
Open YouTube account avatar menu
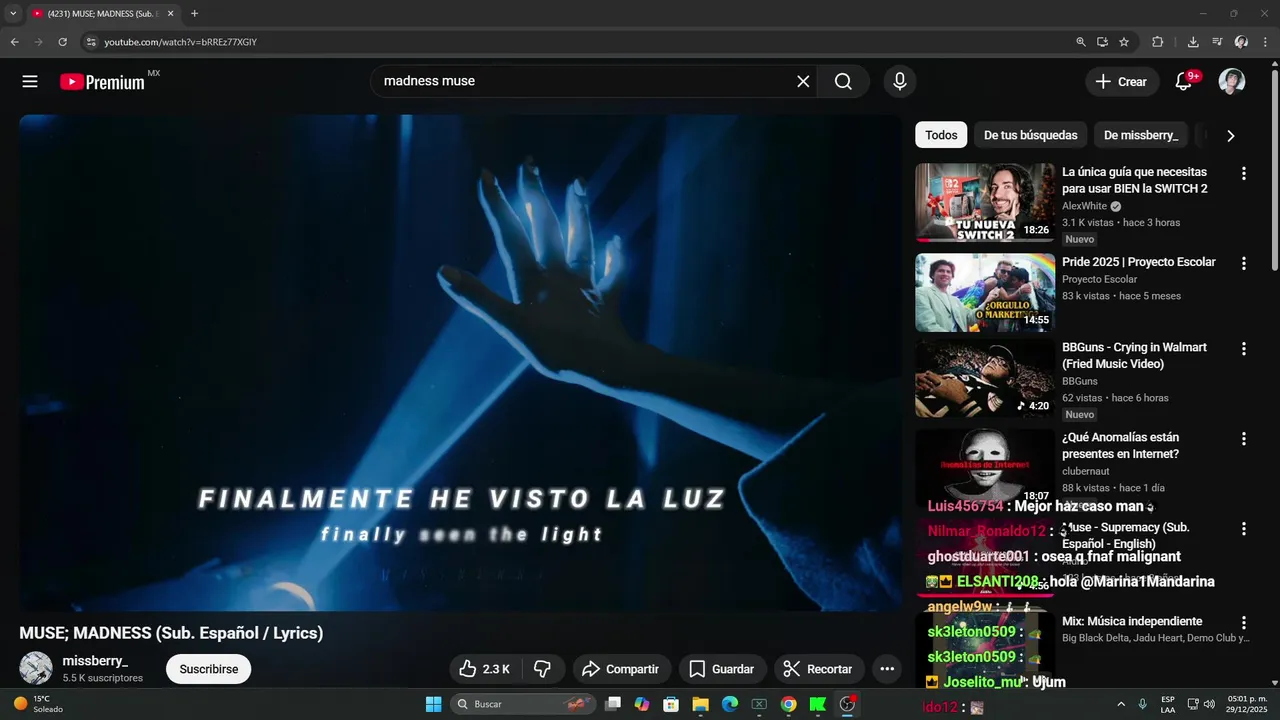pyautogui.click(x=1232, y=82)
